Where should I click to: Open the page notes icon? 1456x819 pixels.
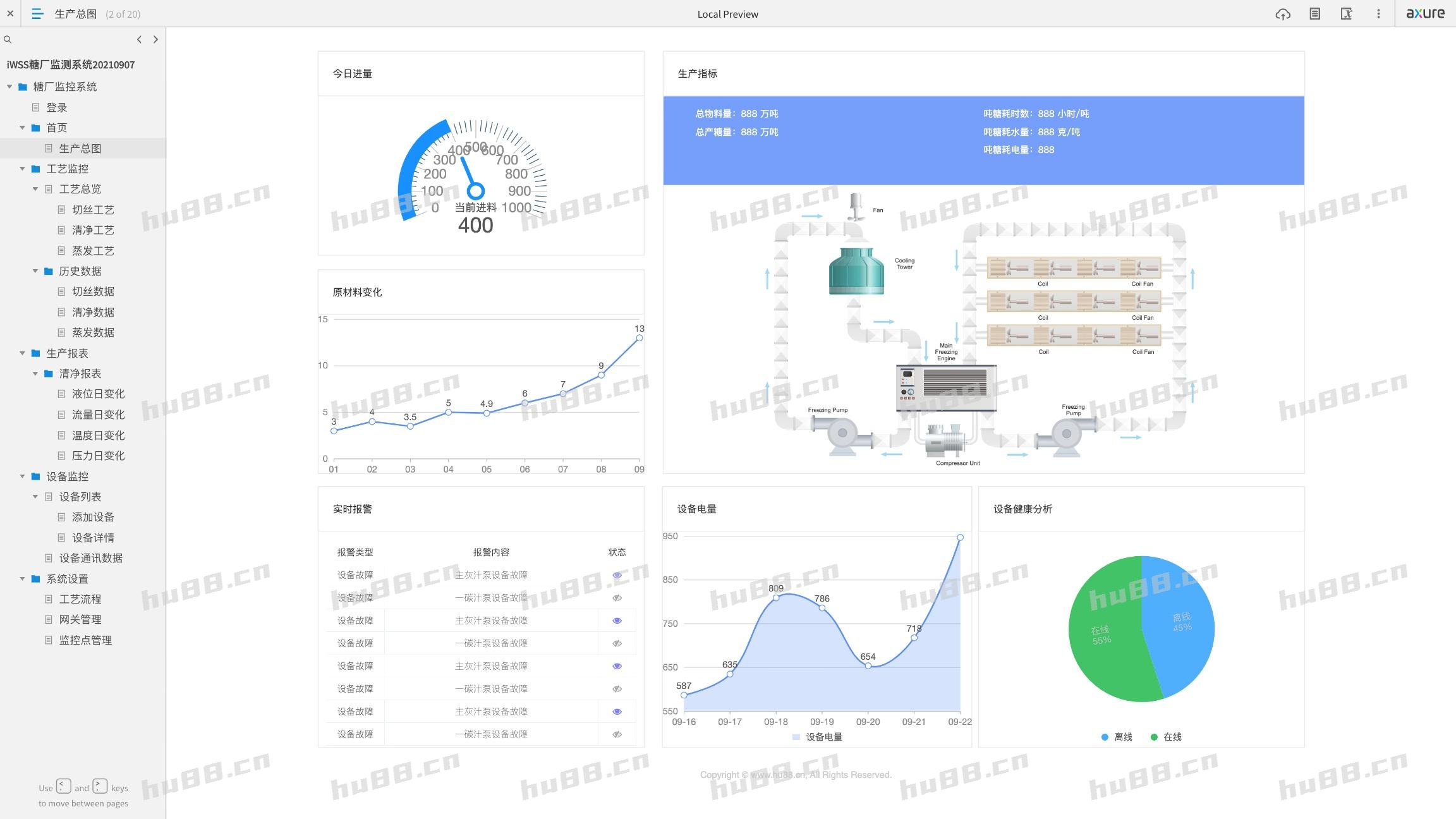point(1314,14)
